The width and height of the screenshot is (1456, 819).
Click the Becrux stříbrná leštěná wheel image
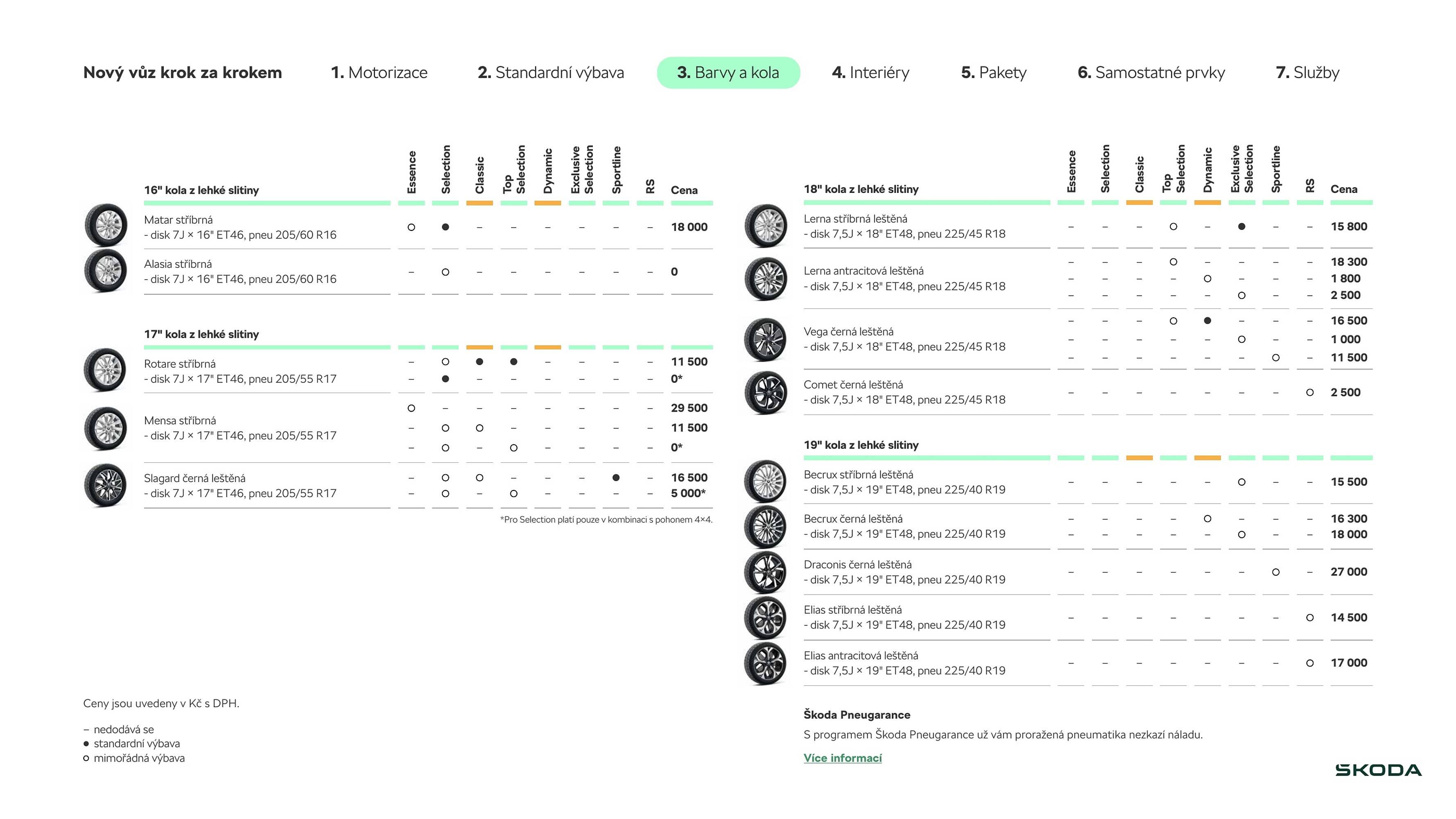click(x=765, y=482)
